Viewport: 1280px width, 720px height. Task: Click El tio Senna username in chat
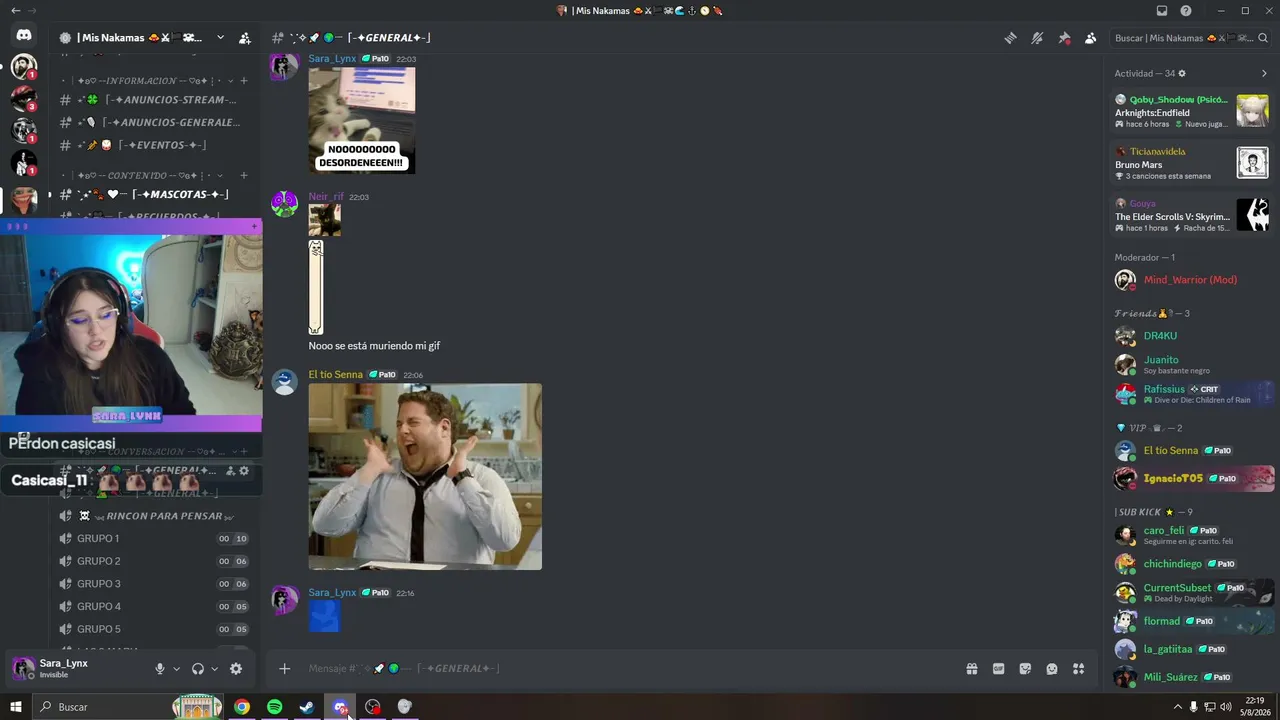[x=335, y=375]
